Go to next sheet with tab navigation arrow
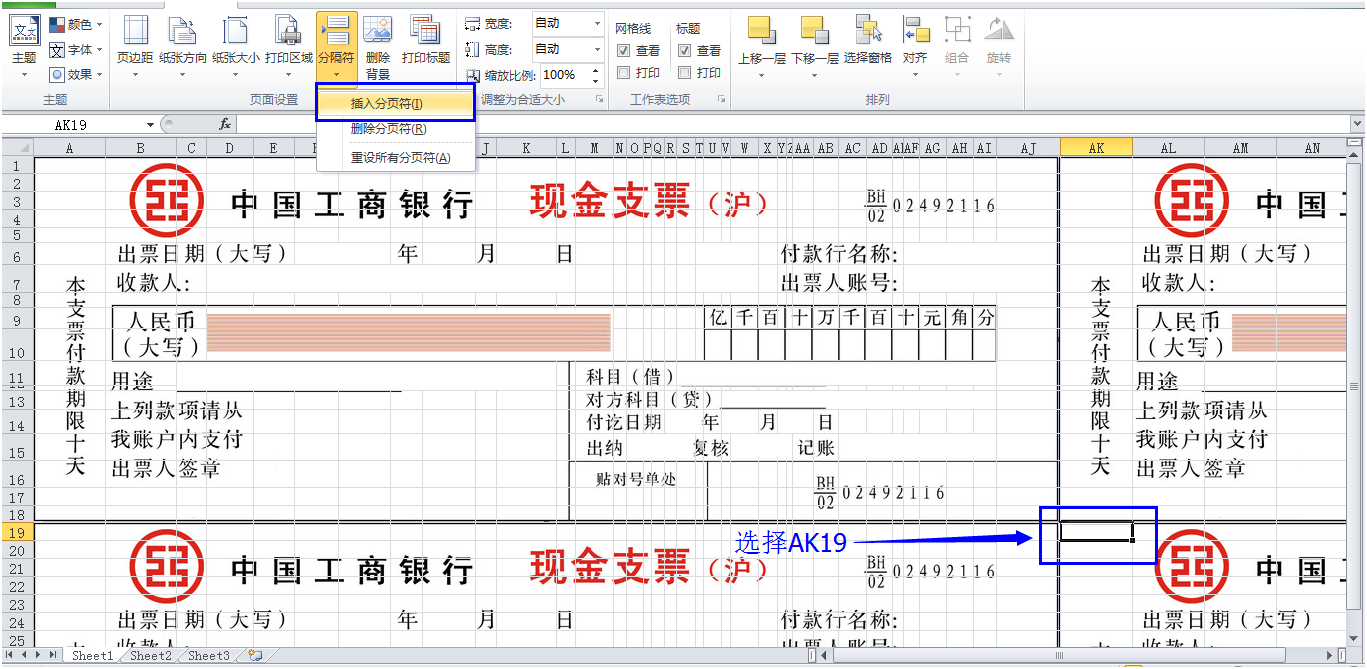The height and width of the screenshot is (669, 1367). point(39,656)
